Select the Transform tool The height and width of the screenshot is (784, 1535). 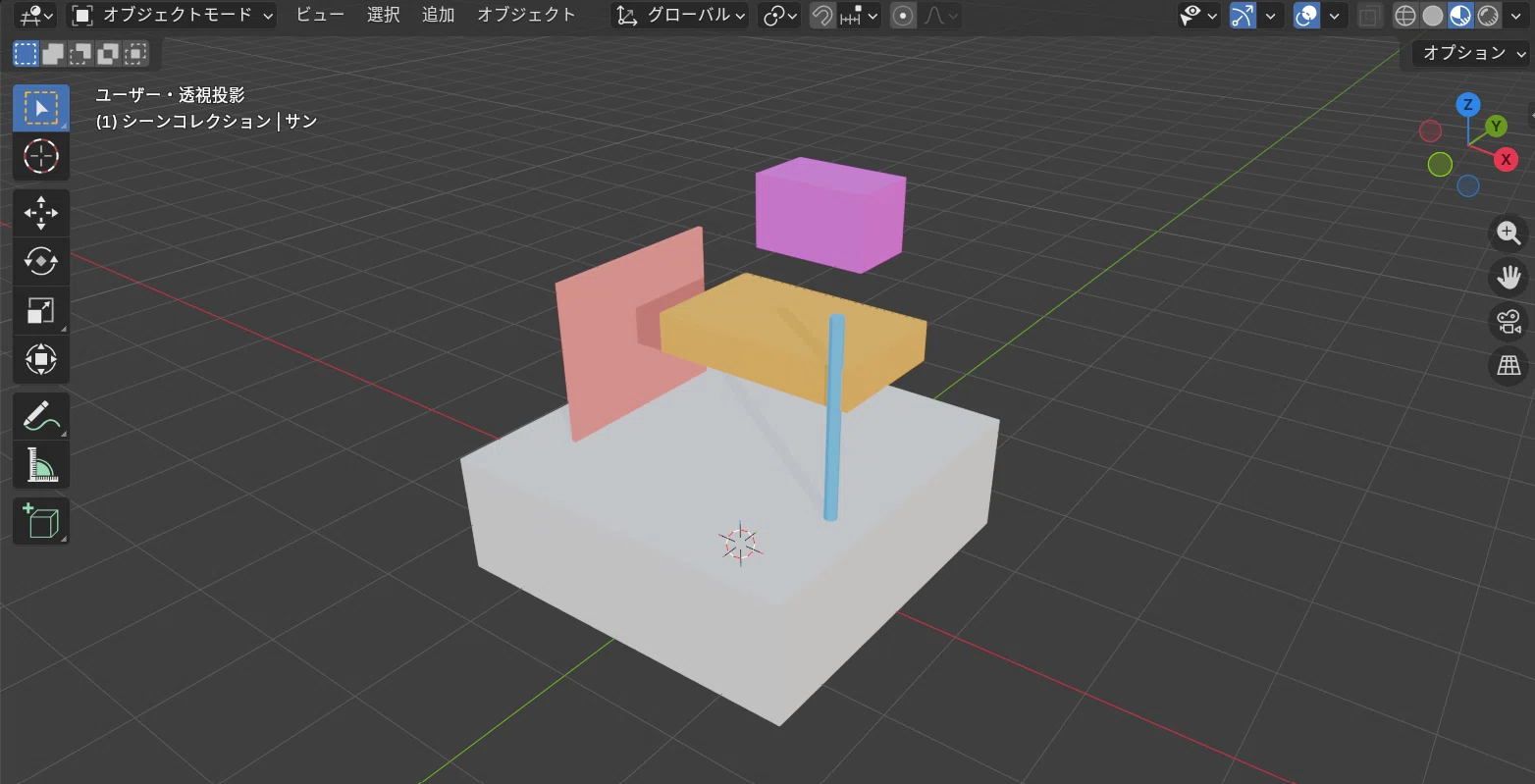point(40,359)
